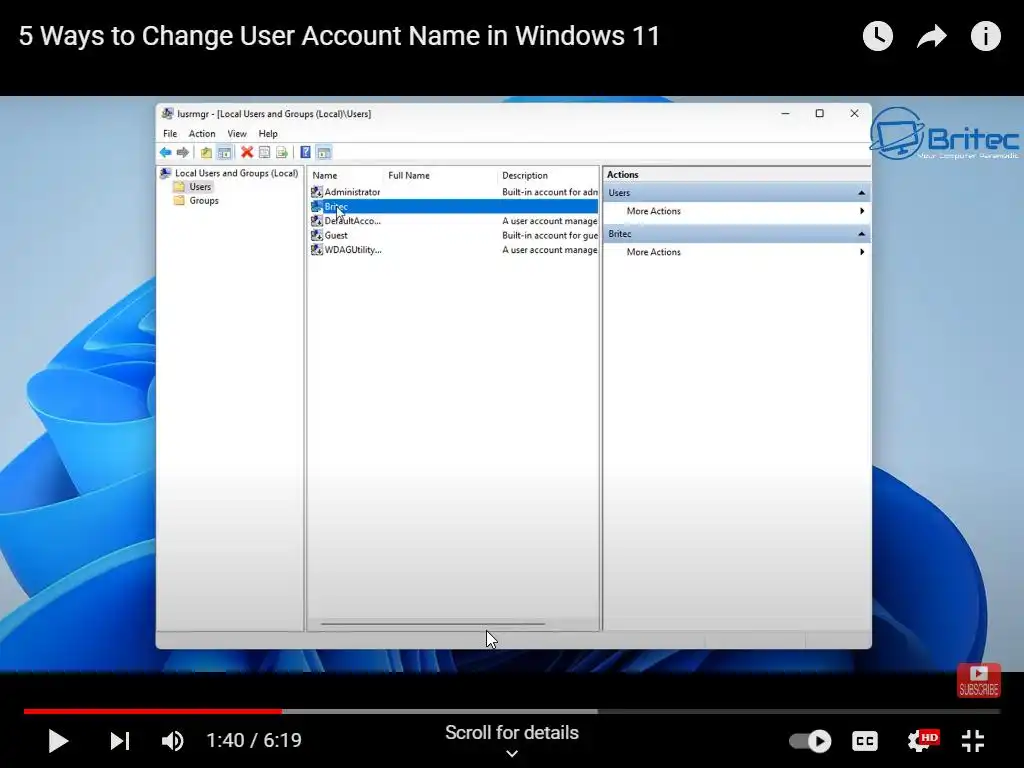This screenshot has width=1024, height=768.
Task: Click the Guest user account icon
Action: click(x=317, y=235)
